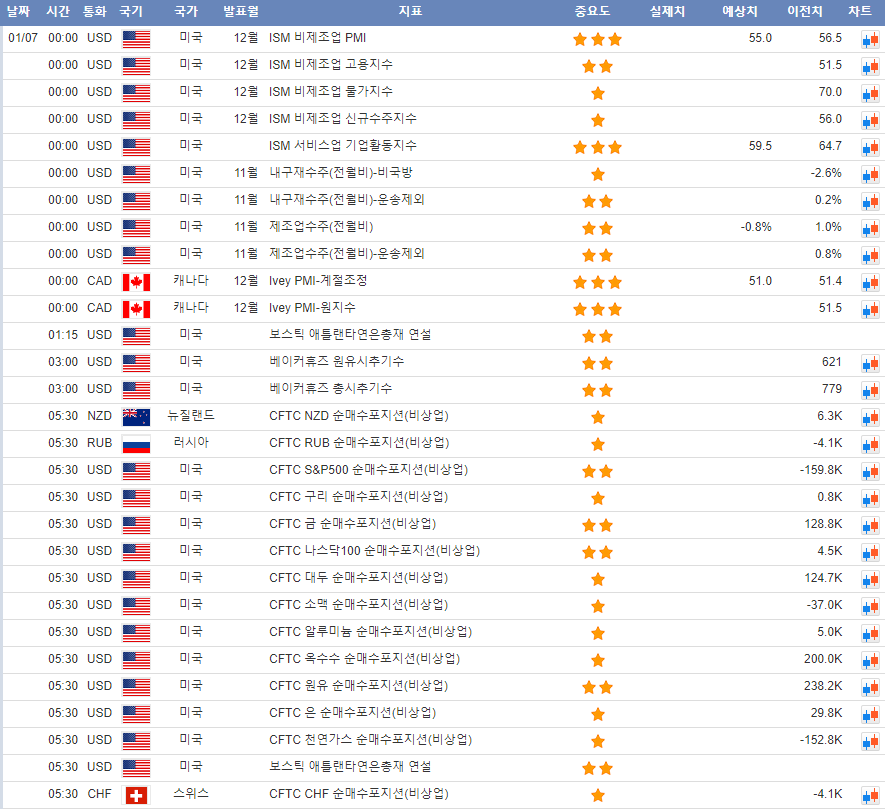This screenshot has height=809, width=885.
Task: Click the 01/07 date cell
Action: coord(22,38)
